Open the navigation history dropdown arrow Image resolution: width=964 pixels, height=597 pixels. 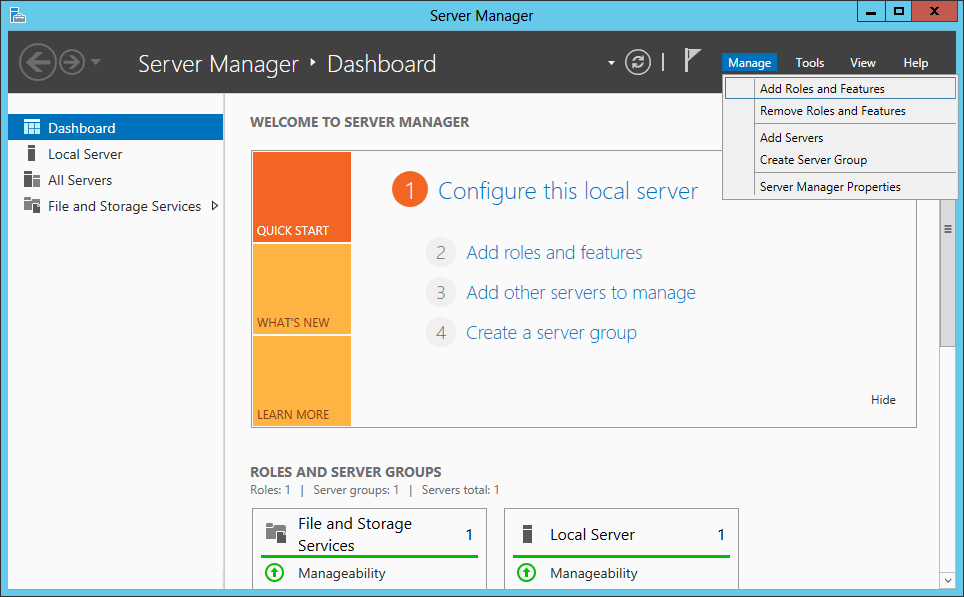(96, 62)
